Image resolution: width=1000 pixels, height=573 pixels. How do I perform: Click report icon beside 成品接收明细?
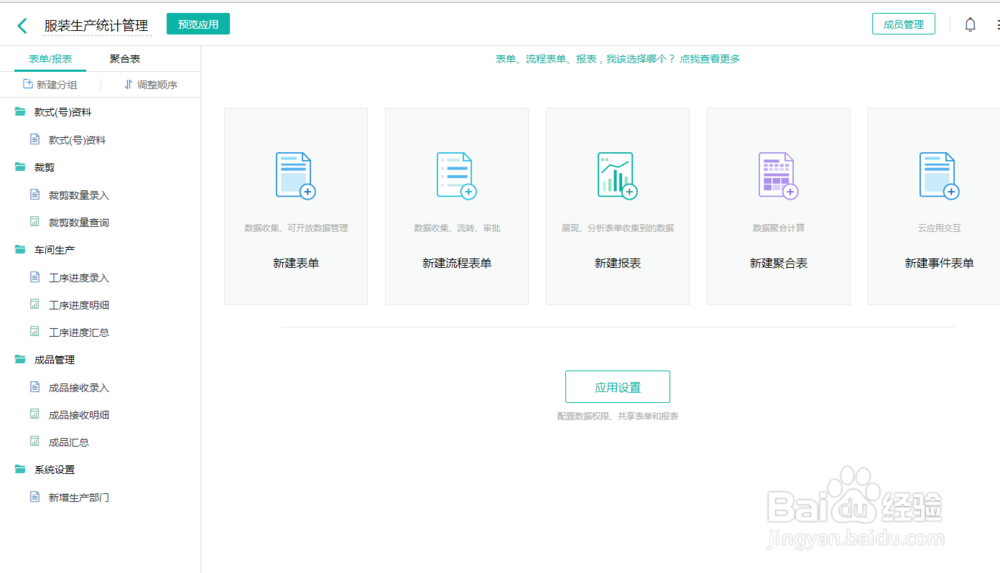35,413
